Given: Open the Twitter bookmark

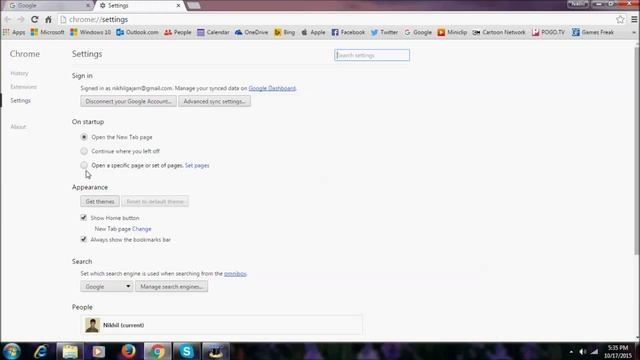Looking at the screenshot, I should tap(384, 32).
